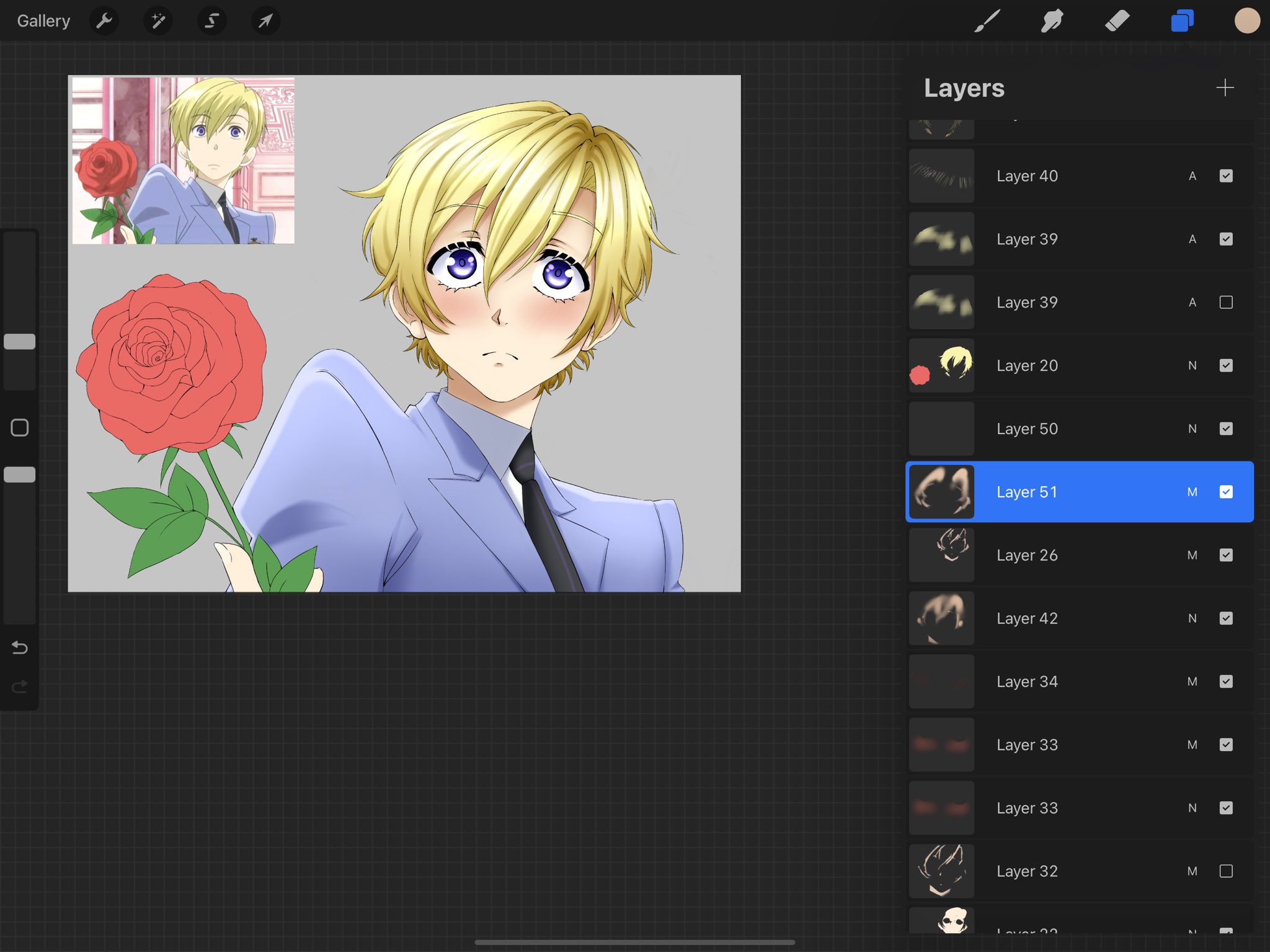Screen dimensions: 1270x952
Task: Activate the Selection tool
Action: point(211,21)
